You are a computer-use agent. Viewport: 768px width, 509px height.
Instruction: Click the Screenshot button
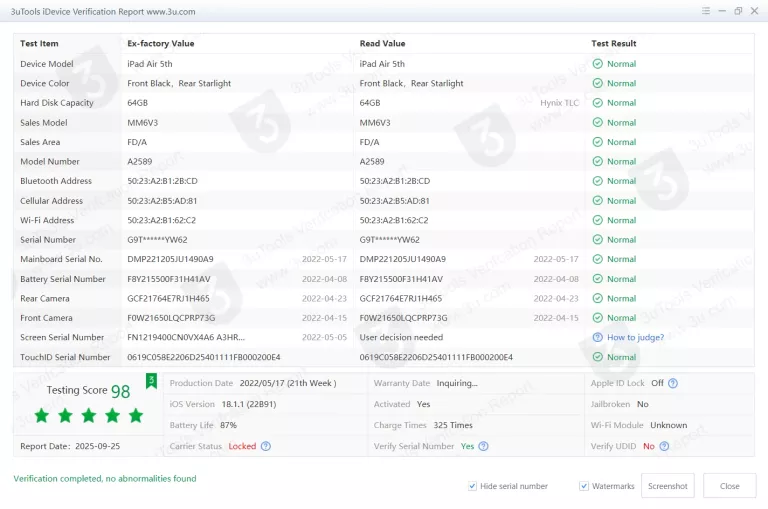668,485
